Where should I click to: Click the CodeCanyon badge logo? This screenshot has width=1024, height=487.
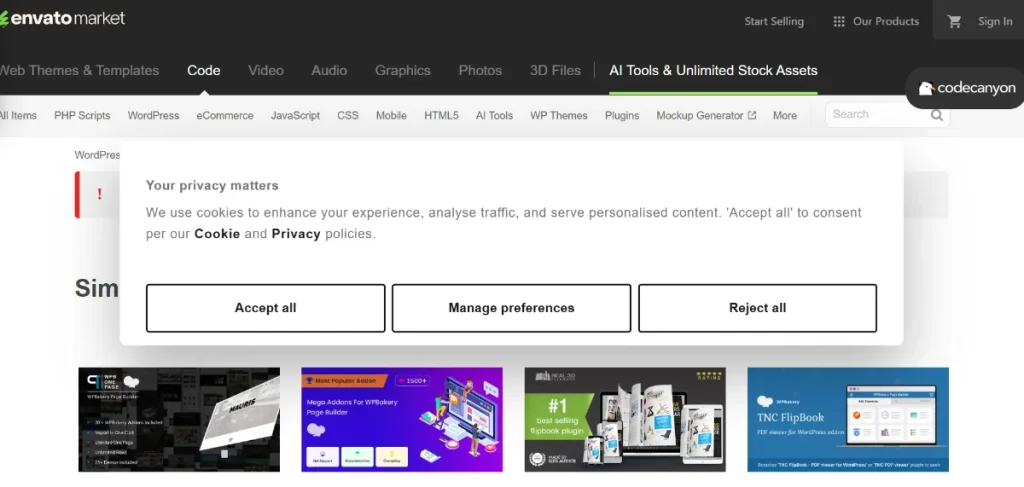[x=967, y=88]
